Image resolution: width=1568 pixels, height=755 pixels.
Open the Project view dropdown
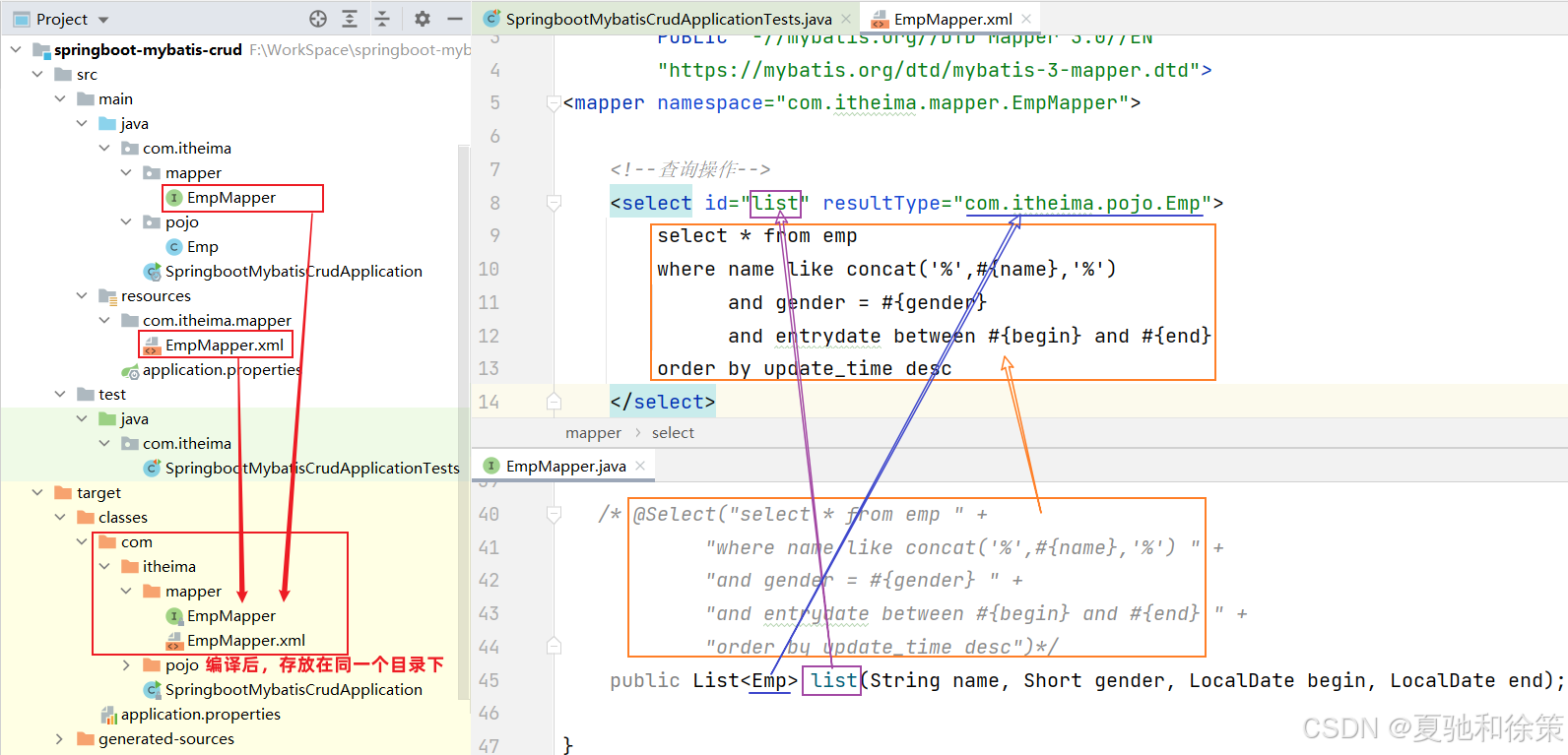pyautogui.click(x=103, y=20)
